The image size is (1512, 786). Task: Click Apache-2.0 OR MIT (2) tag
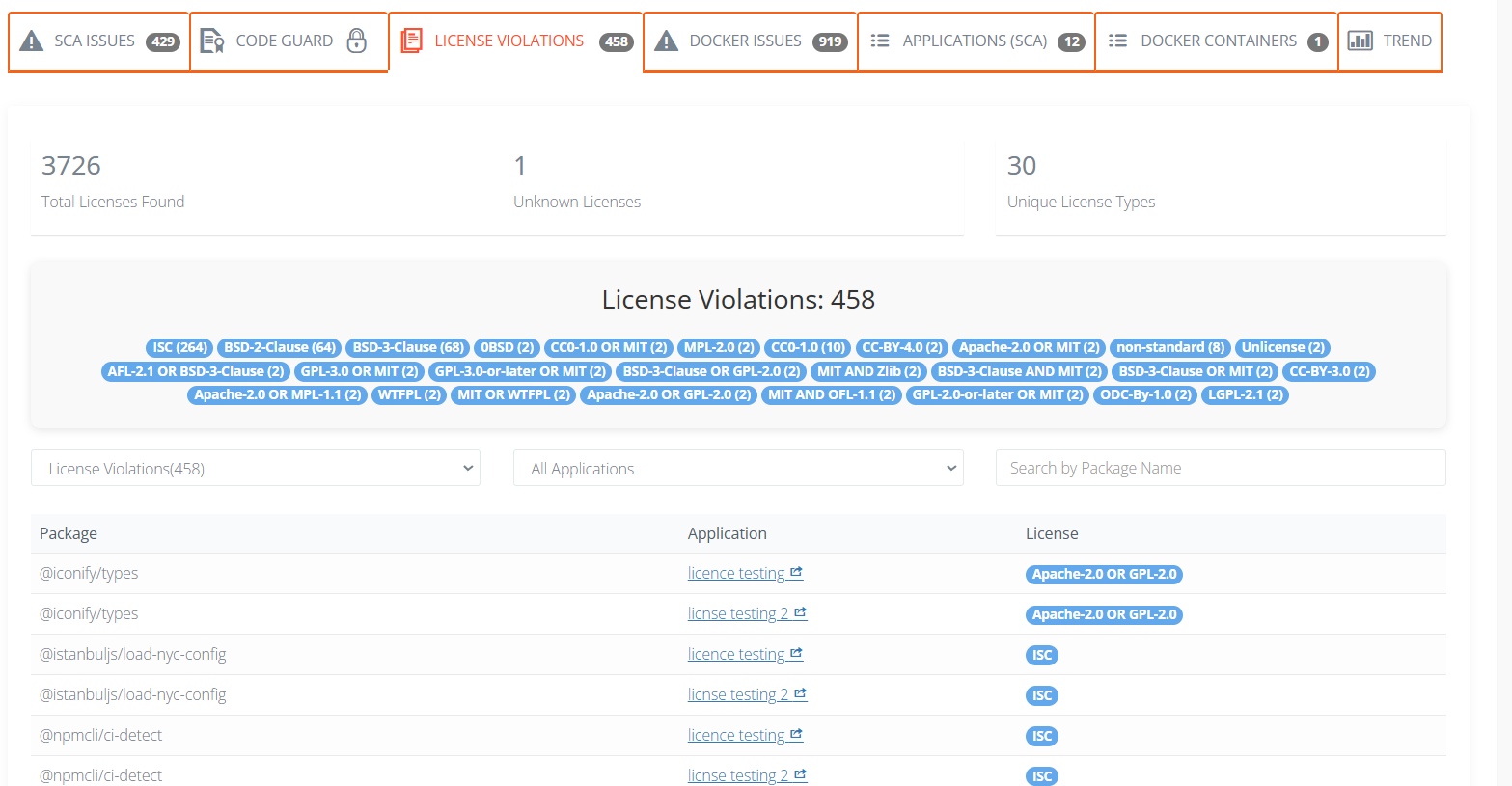point(1030,347)
